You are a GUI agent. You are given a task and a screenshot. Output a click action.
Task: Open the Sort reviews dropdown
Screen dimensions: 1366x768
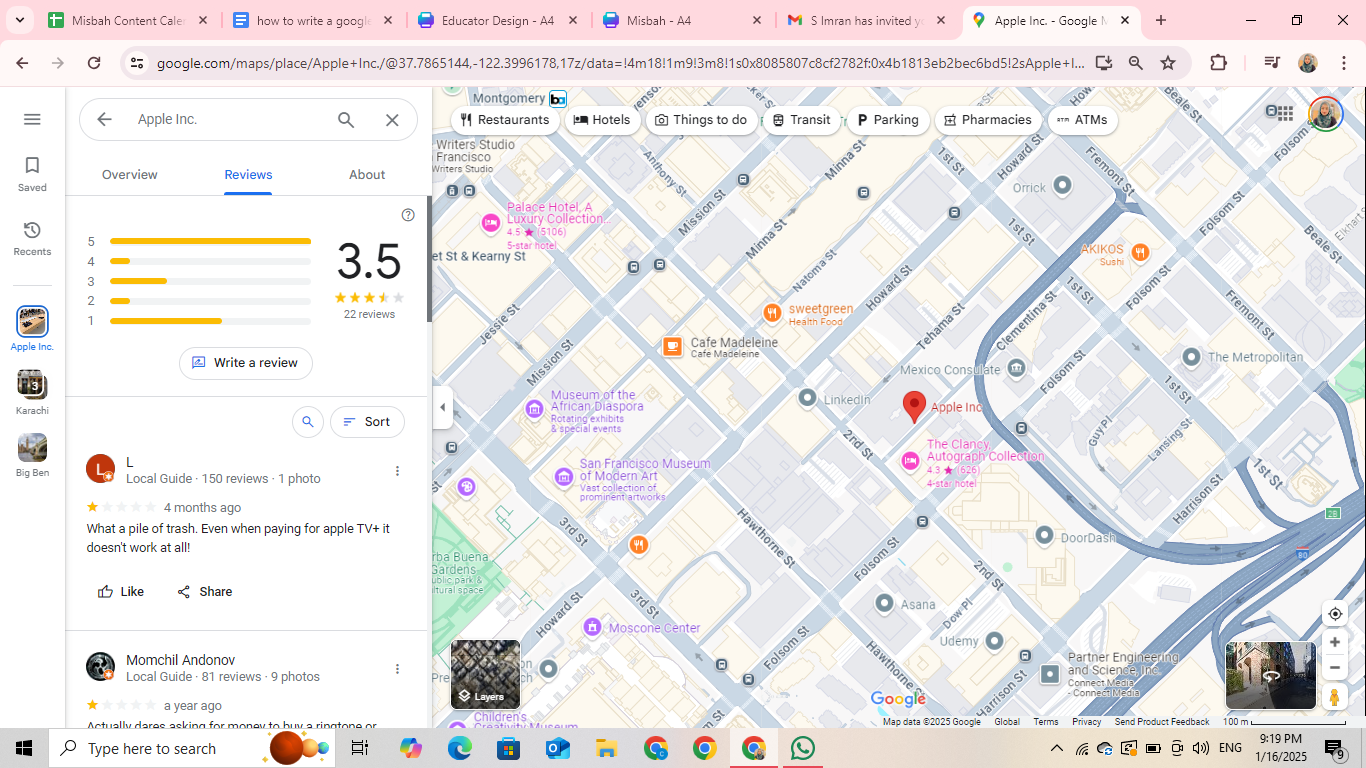(367, 422)
